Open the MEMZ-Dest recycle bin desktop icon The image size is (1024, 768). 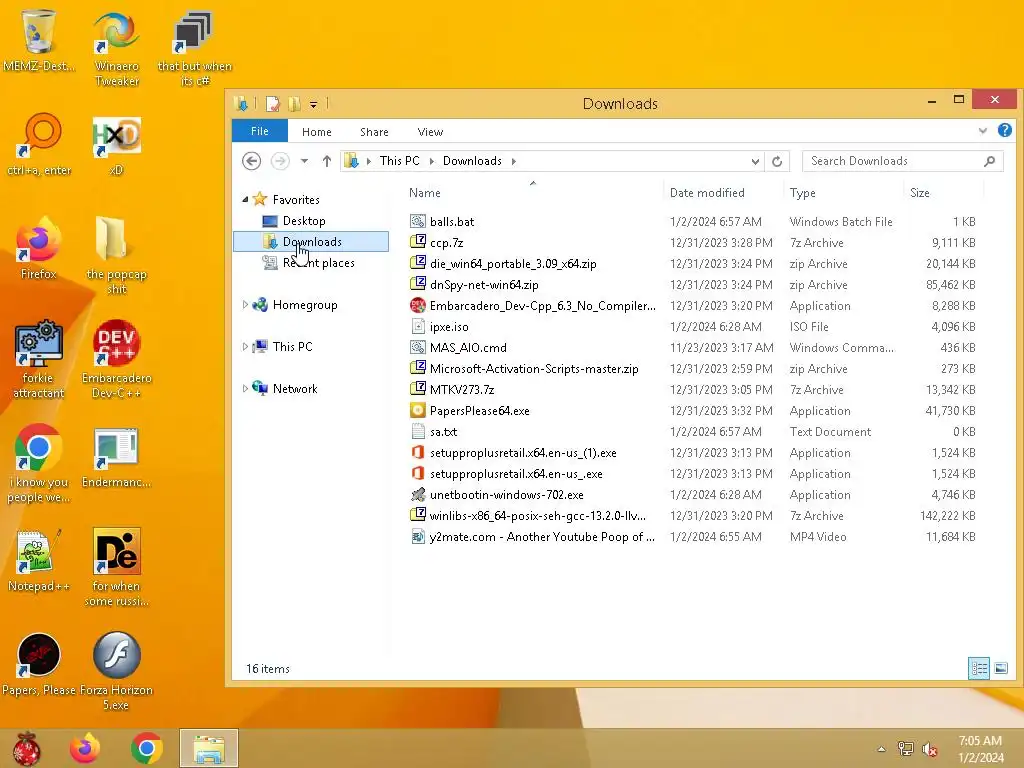coord(39,39)
